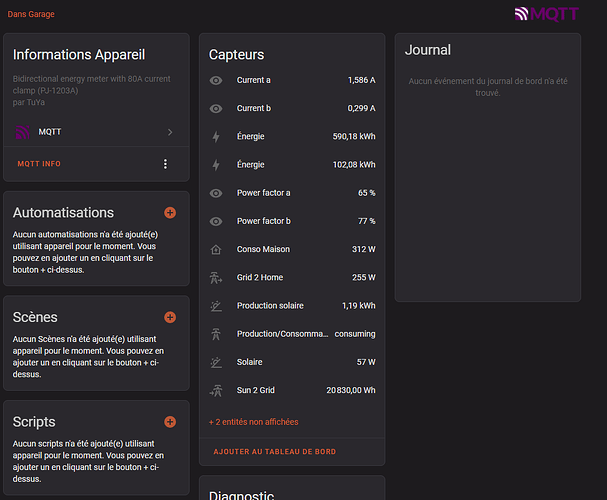Open the Power factor a sensor row

[x=292, y=193]
